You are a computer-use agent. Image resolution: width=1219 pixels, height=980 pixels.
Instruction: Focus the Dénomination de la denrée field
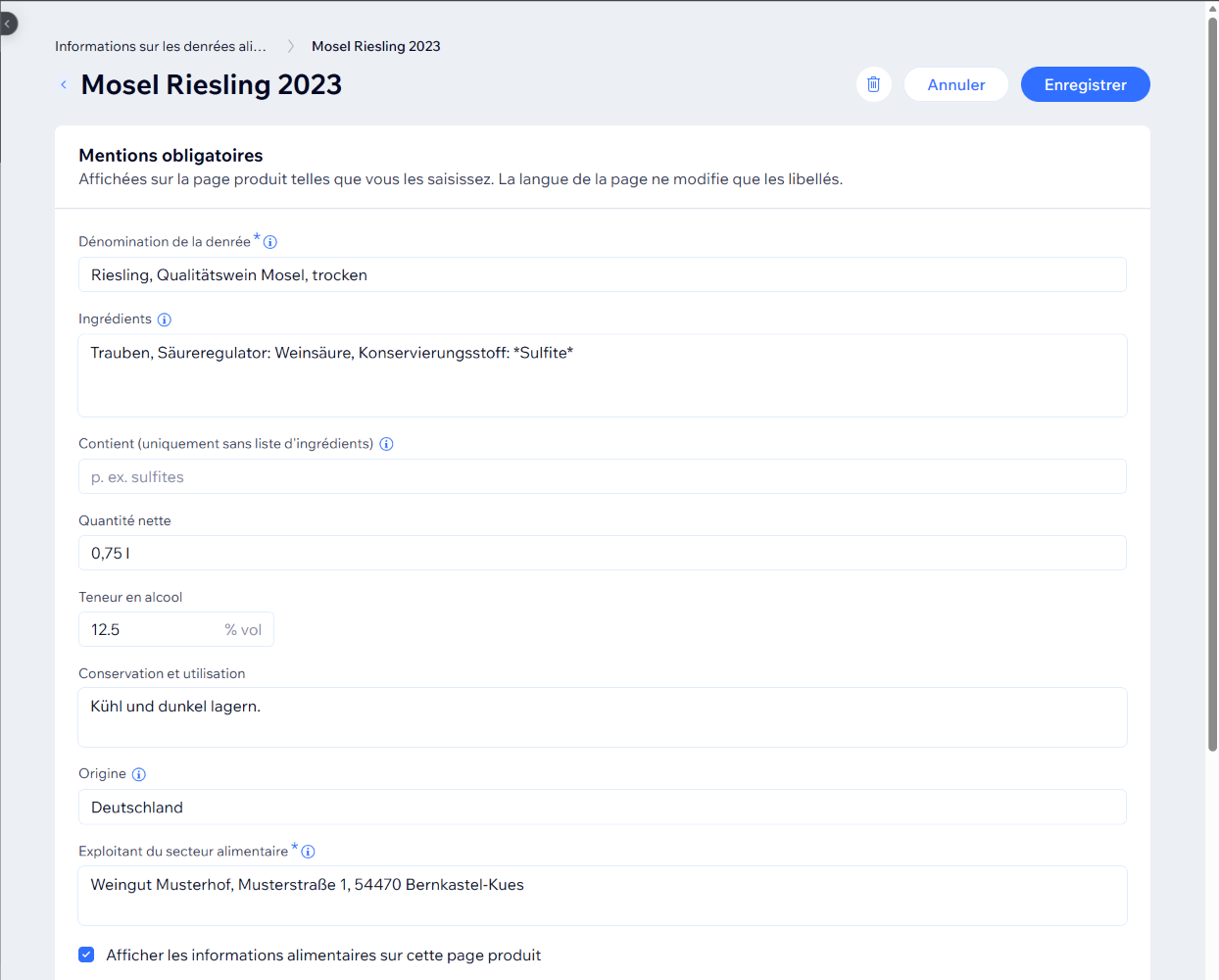tap(603, 274)
